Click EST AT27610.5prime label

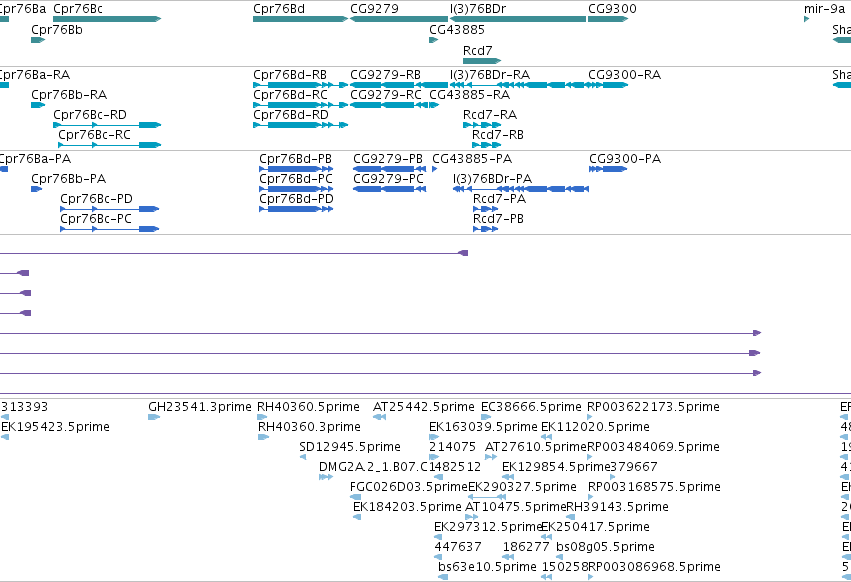coord(536,447)
